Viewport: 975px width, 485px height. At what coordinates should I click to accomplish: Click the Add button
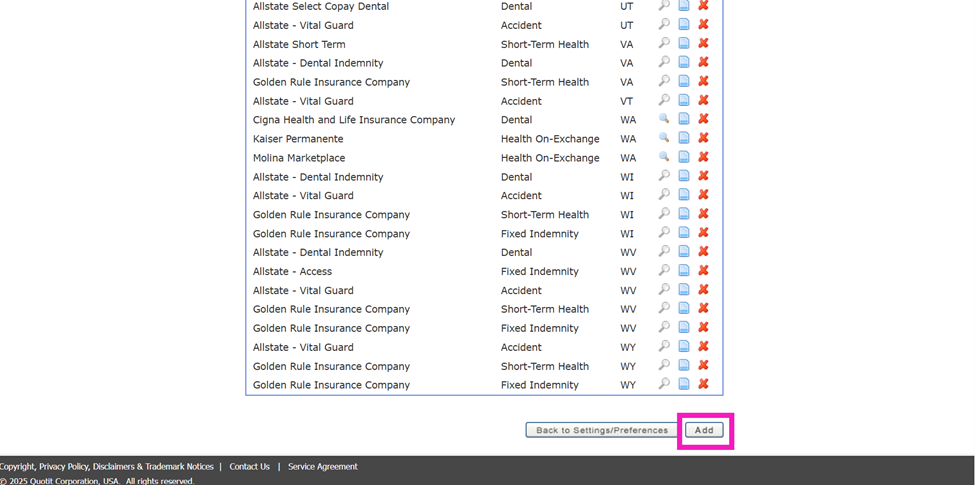pos(705,430)
